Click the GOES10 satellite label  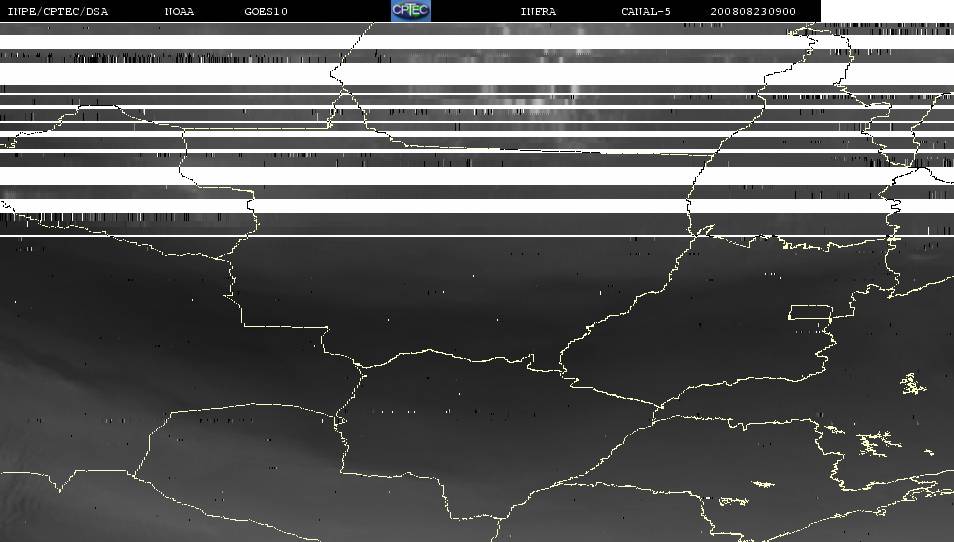(266, 12)
